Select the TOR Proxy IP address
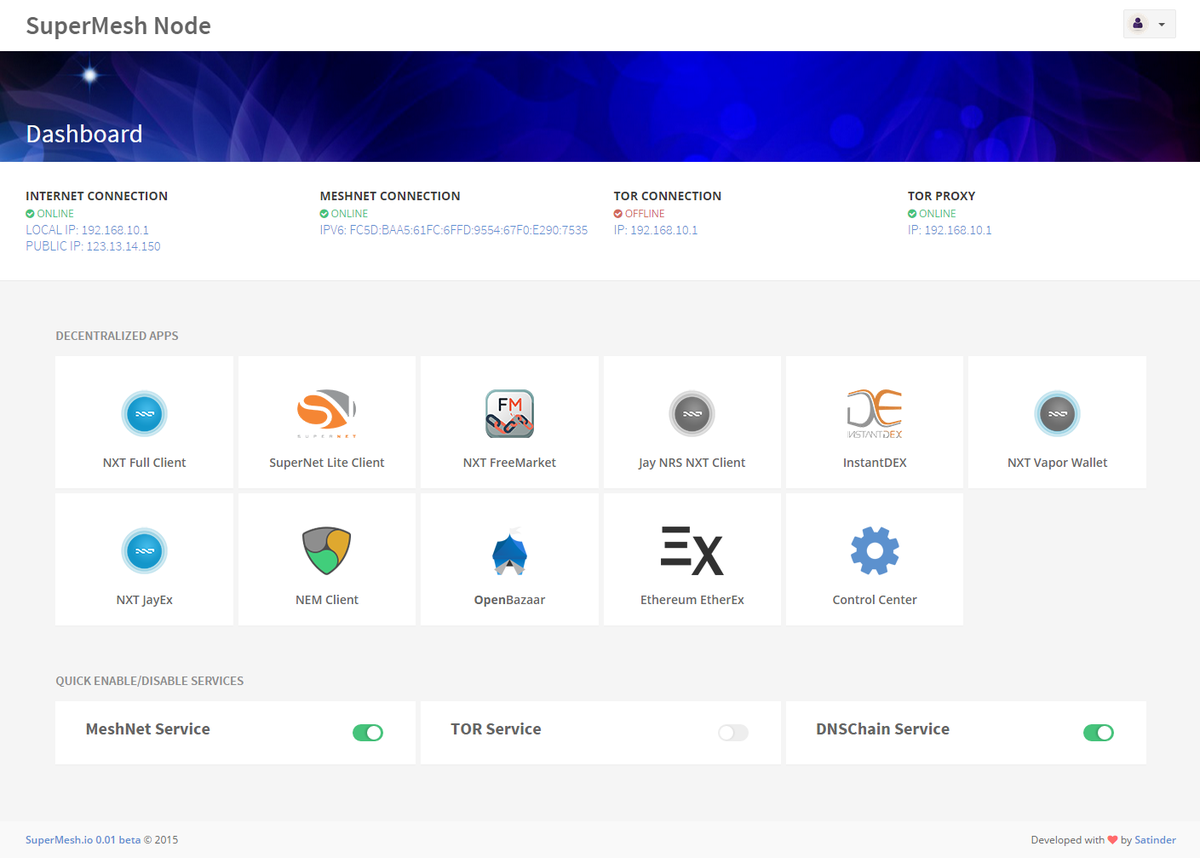Screen dimensions: 1200x858 (950, 230)
